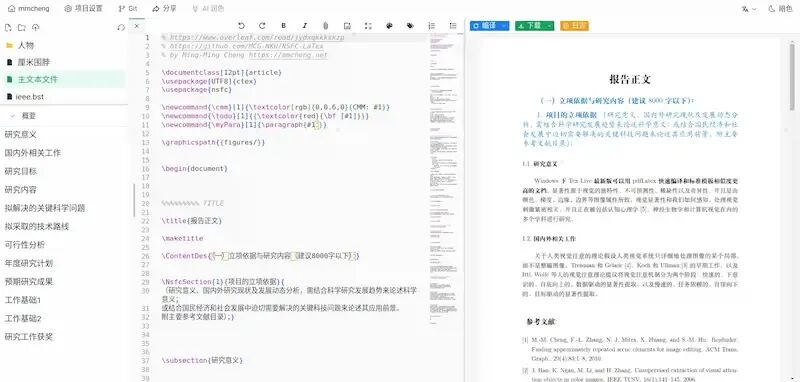Image resolution: width=800 pixels, height=382 pixels.
Task: Open the share (分享) menu
Action: click(x=164, y=9)
